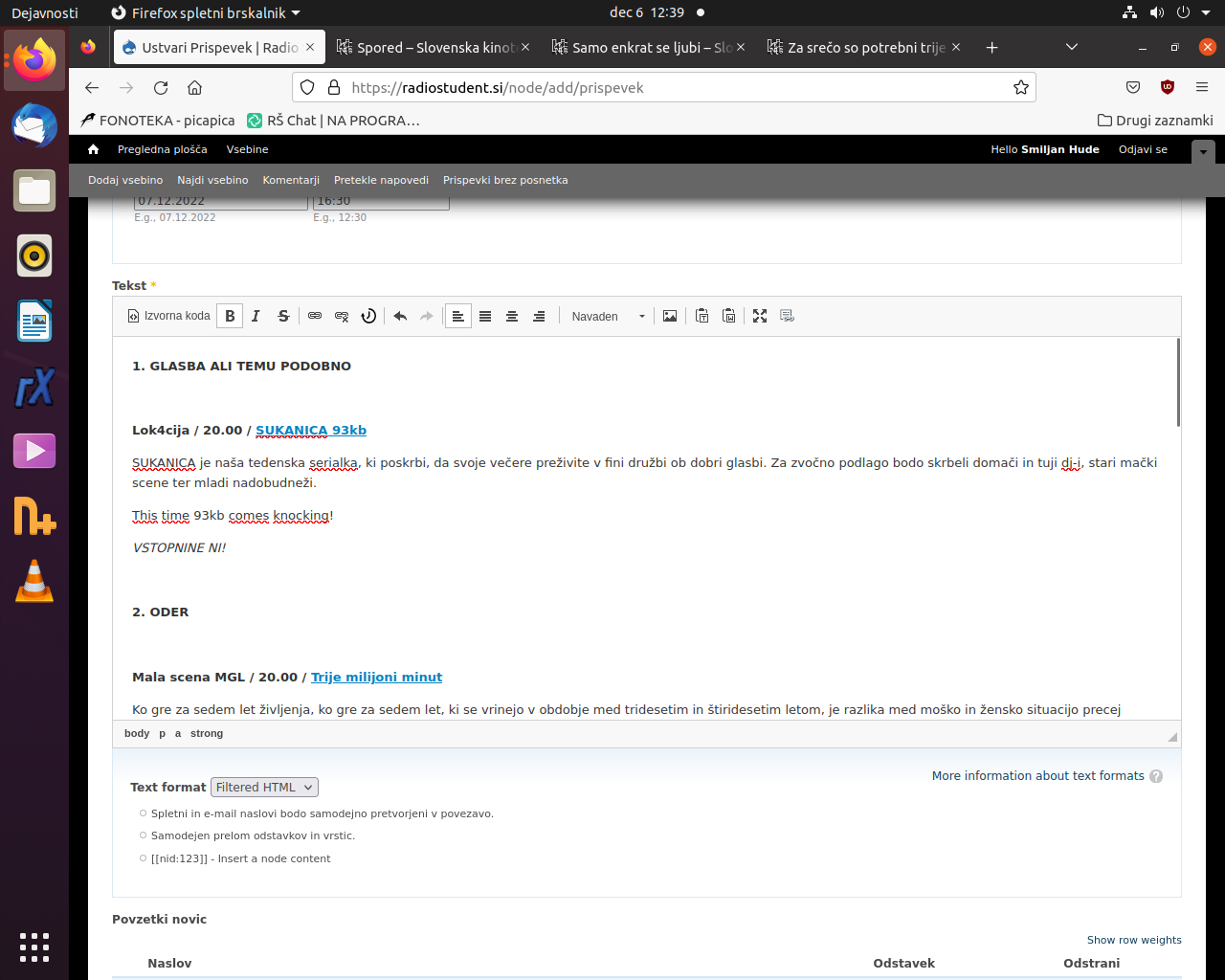This screenshot has height=980, width=1225.
Task: Toggle strikethrough formatting
Action: tap(283, 316)
